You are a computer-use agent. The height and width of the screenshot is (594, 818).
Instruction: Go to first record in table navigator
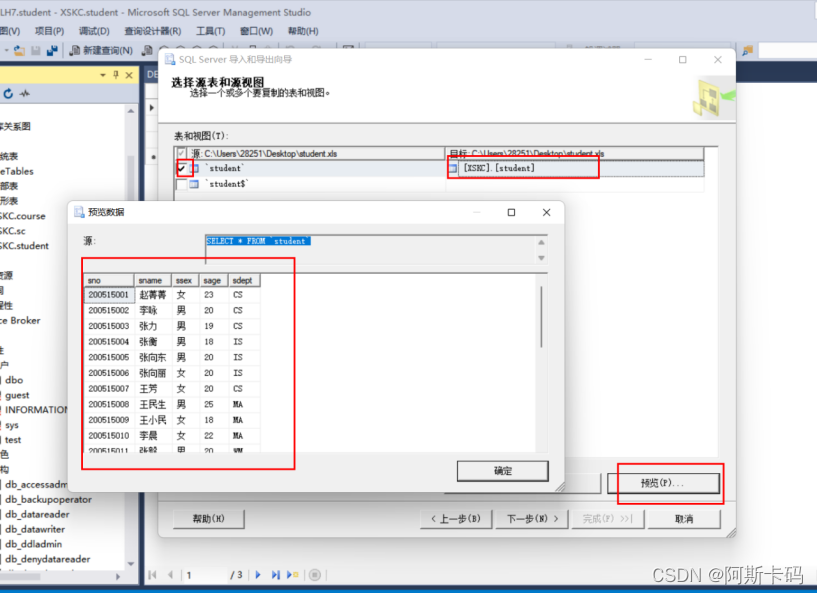coord(152,575)
